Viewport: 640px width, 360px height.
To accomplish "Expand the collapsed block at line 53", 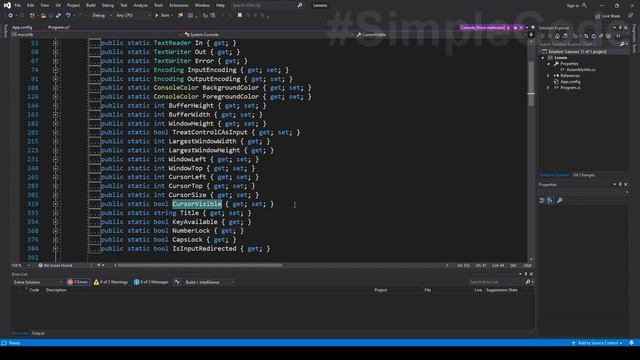I will 56,43.
